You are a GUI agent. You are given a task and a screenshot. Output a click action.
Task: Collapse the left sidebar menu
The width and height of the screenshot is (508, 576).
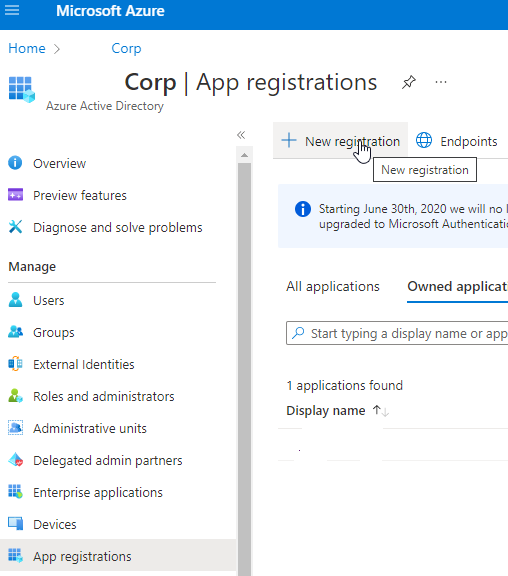click(x=241, y=135)
